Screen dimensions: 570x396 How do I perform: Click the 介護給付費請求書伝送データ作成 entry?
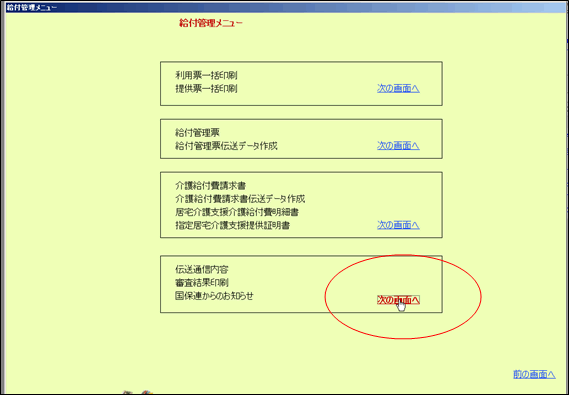tap(240, 199)
